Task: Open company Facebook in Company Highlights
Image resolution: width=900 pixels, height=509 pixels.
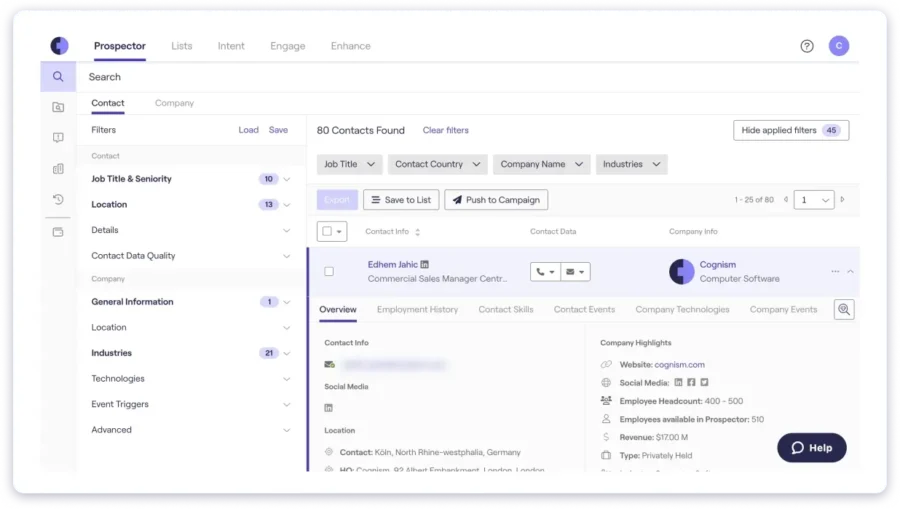Action: 691,382
